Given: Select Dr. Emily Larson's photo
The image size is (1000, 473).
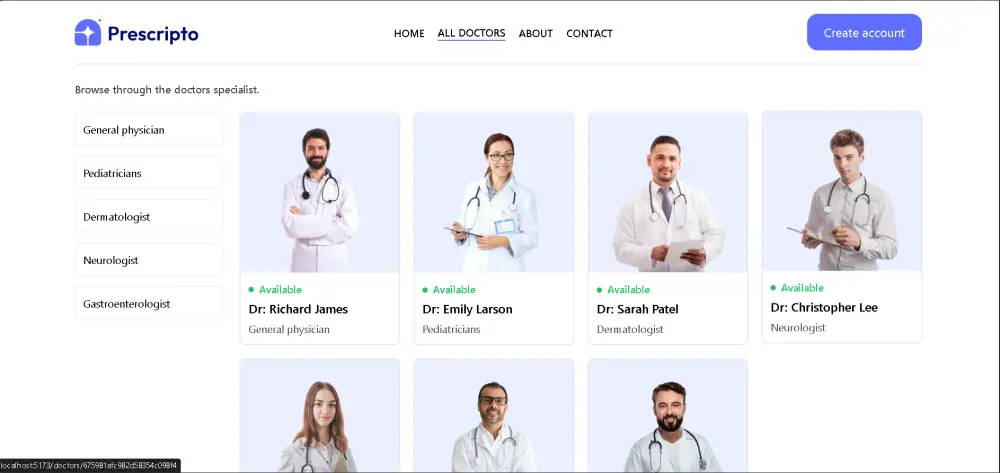Looking at the screenshot, I should click(x=494, y=193).
